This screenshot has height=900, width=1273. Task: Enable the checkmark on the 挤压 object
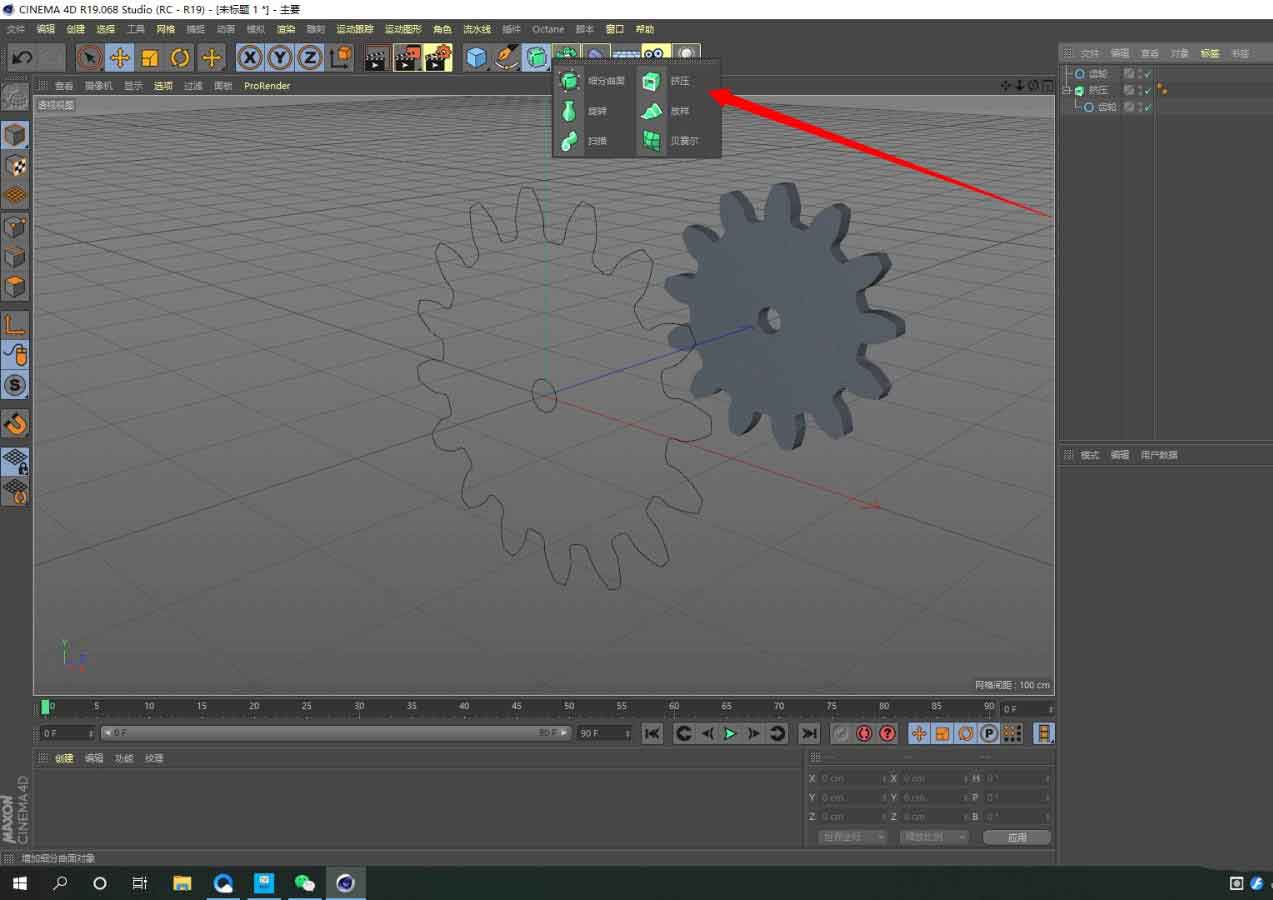pos(1146,89)
